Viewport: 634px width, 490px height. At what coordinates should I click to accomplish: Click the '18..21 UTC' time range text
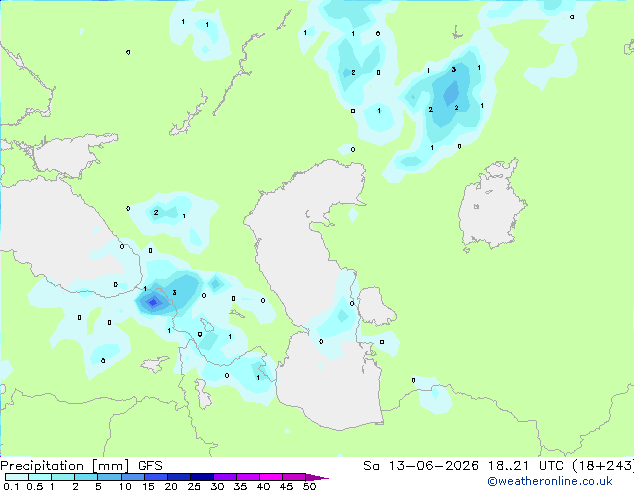525,466
